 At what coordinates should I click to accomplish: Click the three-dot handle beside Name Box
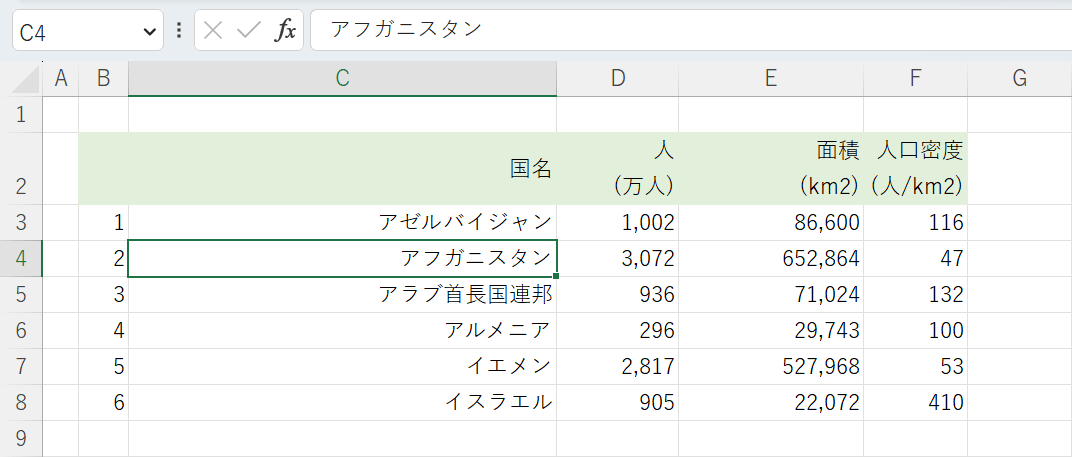click(179, 31)
